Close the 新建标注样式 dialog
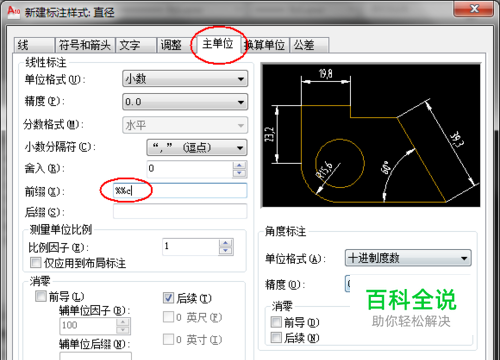The width and height of the screenshot is (500, 360). (473, 9)
